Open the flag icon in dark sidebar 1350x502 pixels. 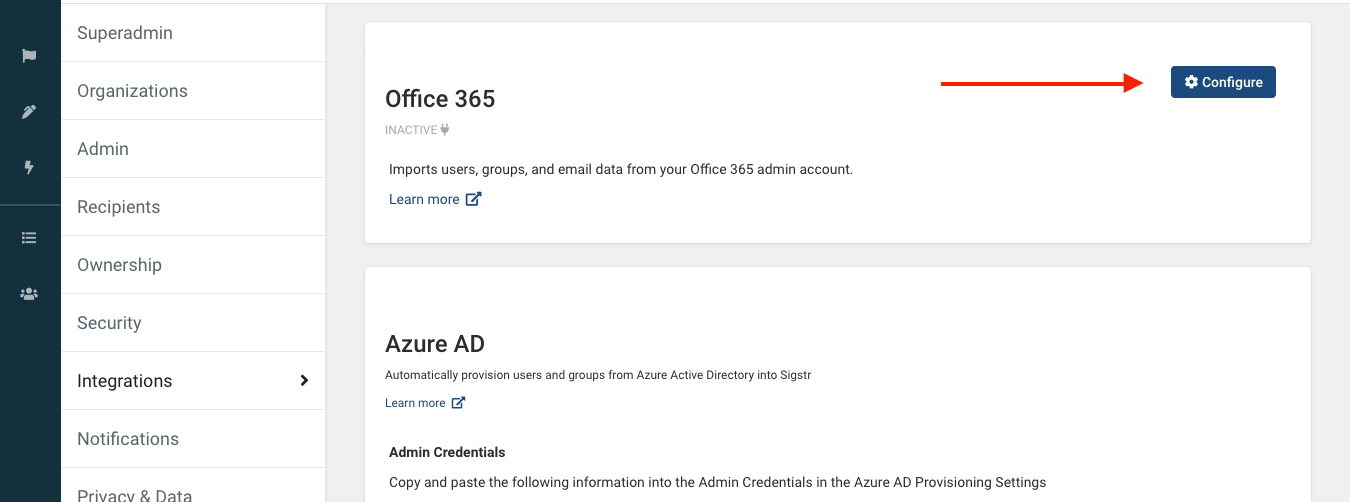click(29, 56)
